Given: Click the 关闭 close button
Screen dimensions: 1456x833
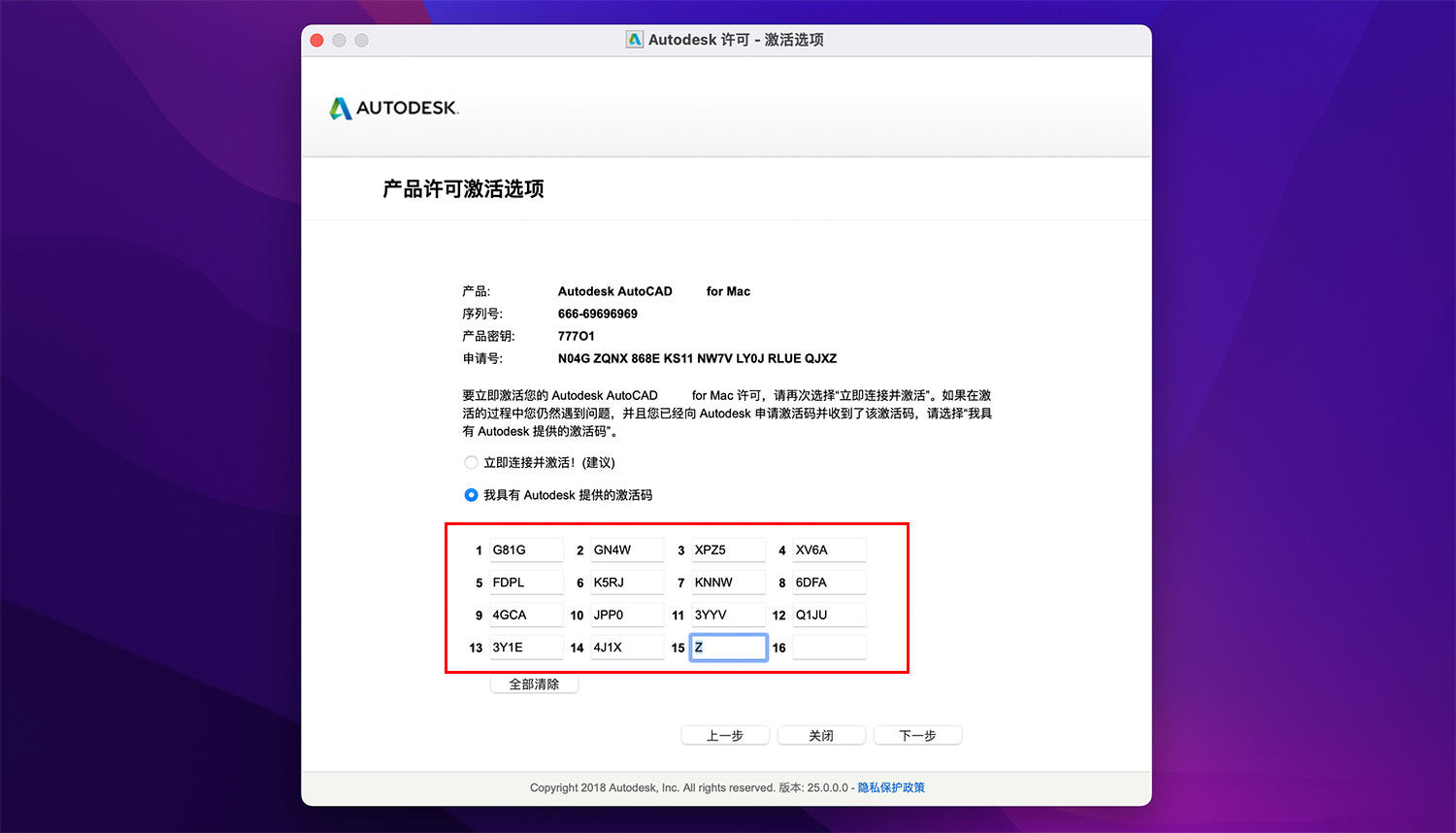Looking at the screenshot, I should [821, 736].
